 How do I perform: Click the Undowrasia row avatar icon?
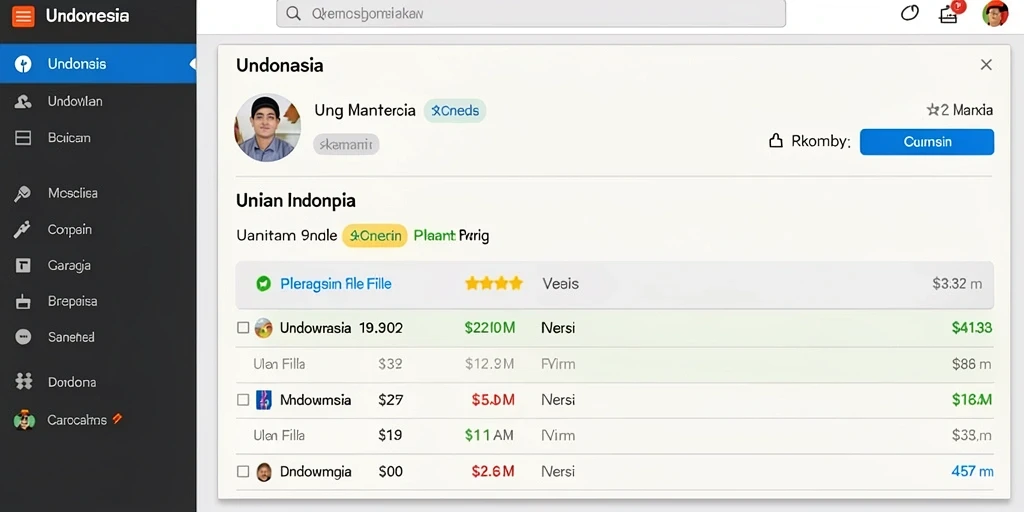263,328
